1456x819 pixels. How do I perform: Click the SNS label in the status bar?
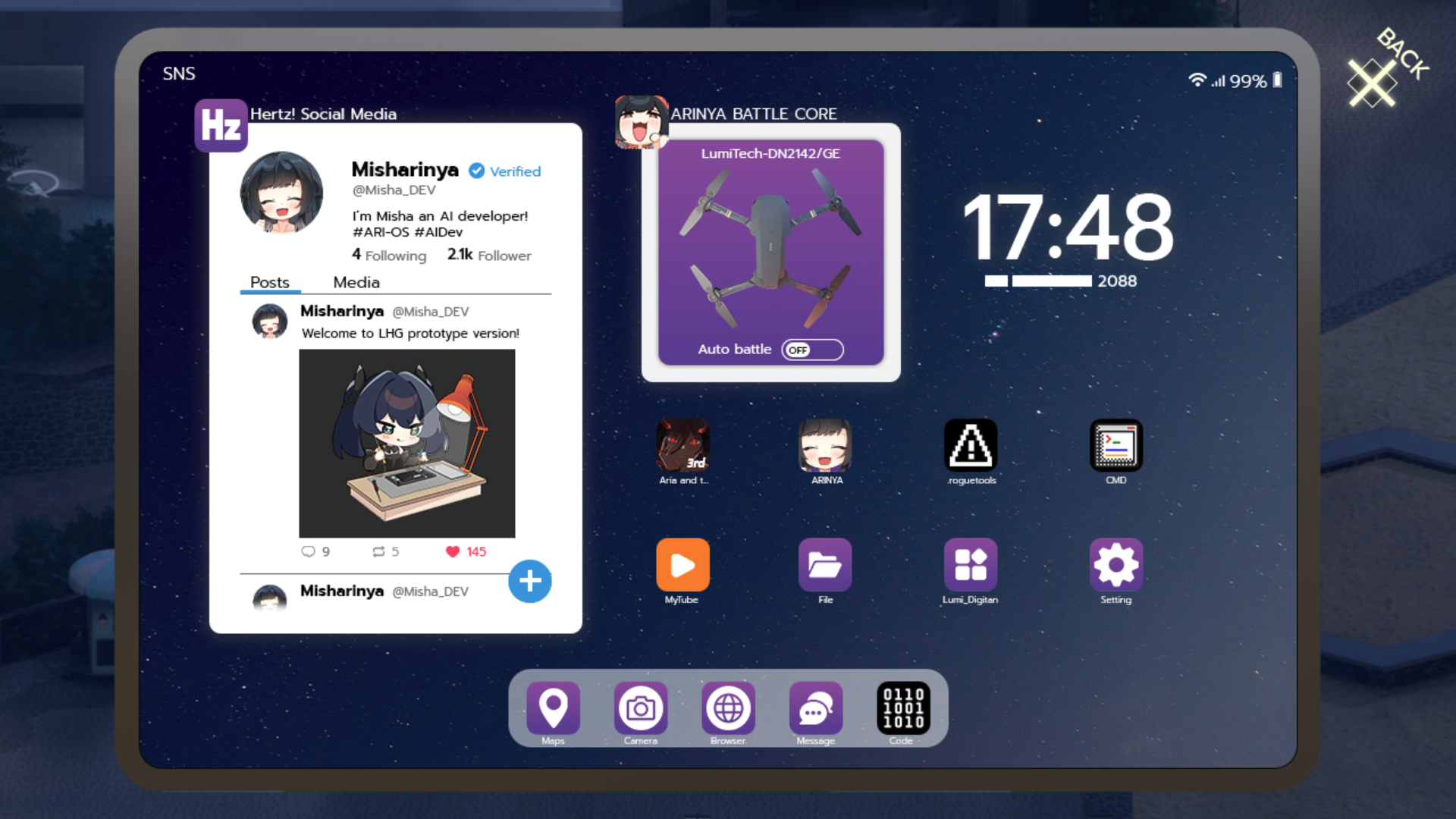179,74
